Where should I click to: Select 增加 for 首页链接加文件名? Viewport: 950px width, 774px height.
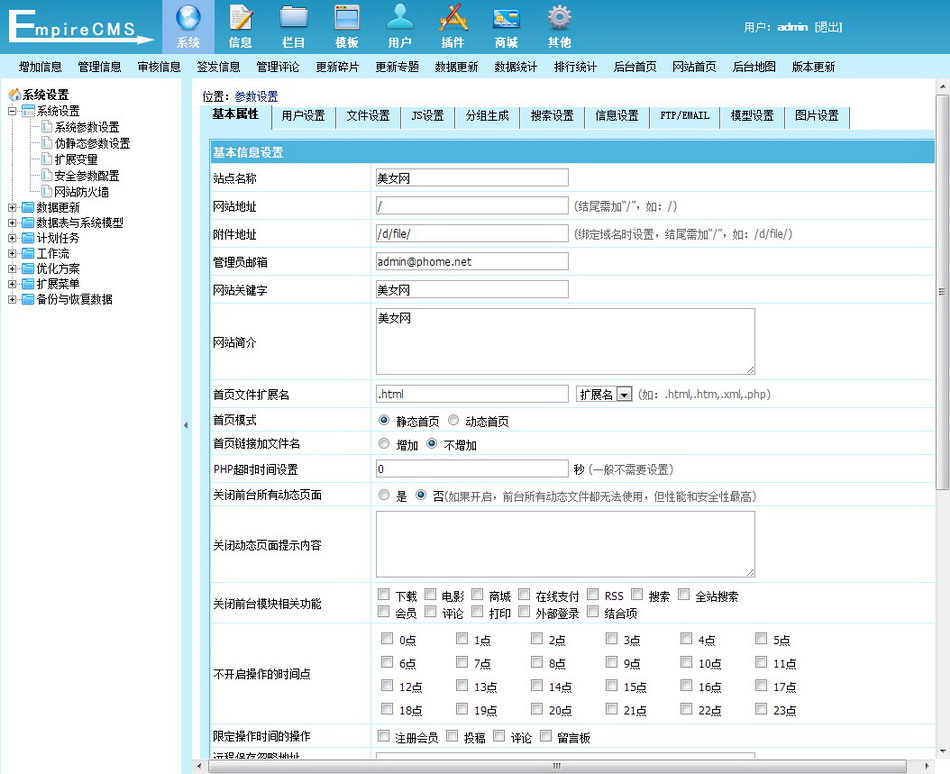[x=384, y=444]
